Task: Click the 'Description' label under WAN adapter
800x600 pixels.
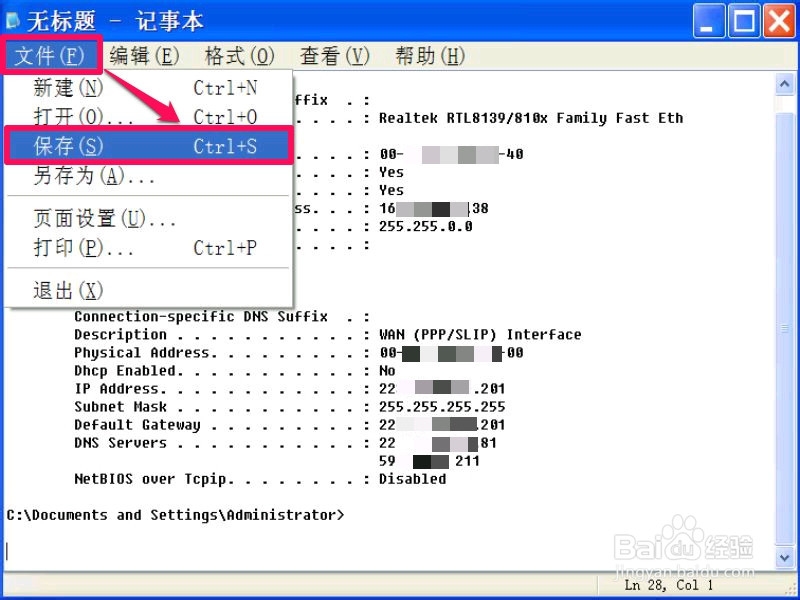Action: pos(120,335)
